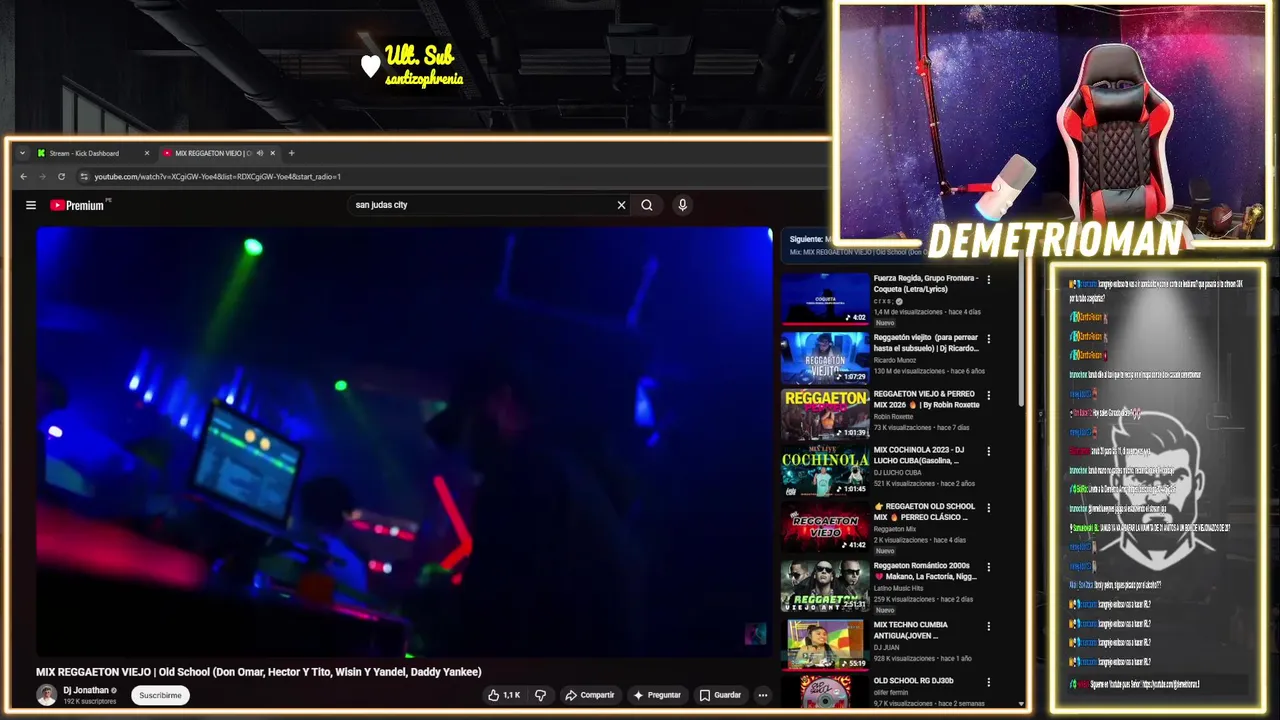Save the video with Guardar

coord(720,695)
